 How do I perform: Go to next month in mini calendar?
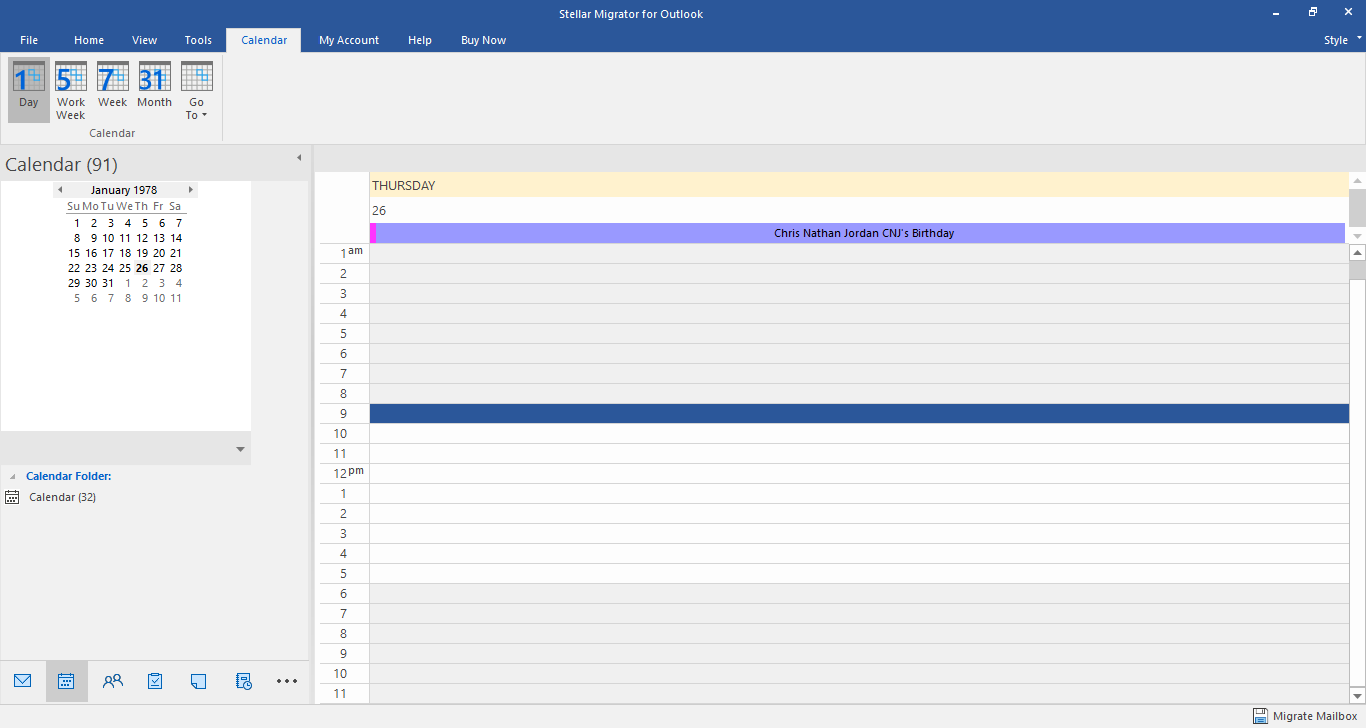point(191,190)
